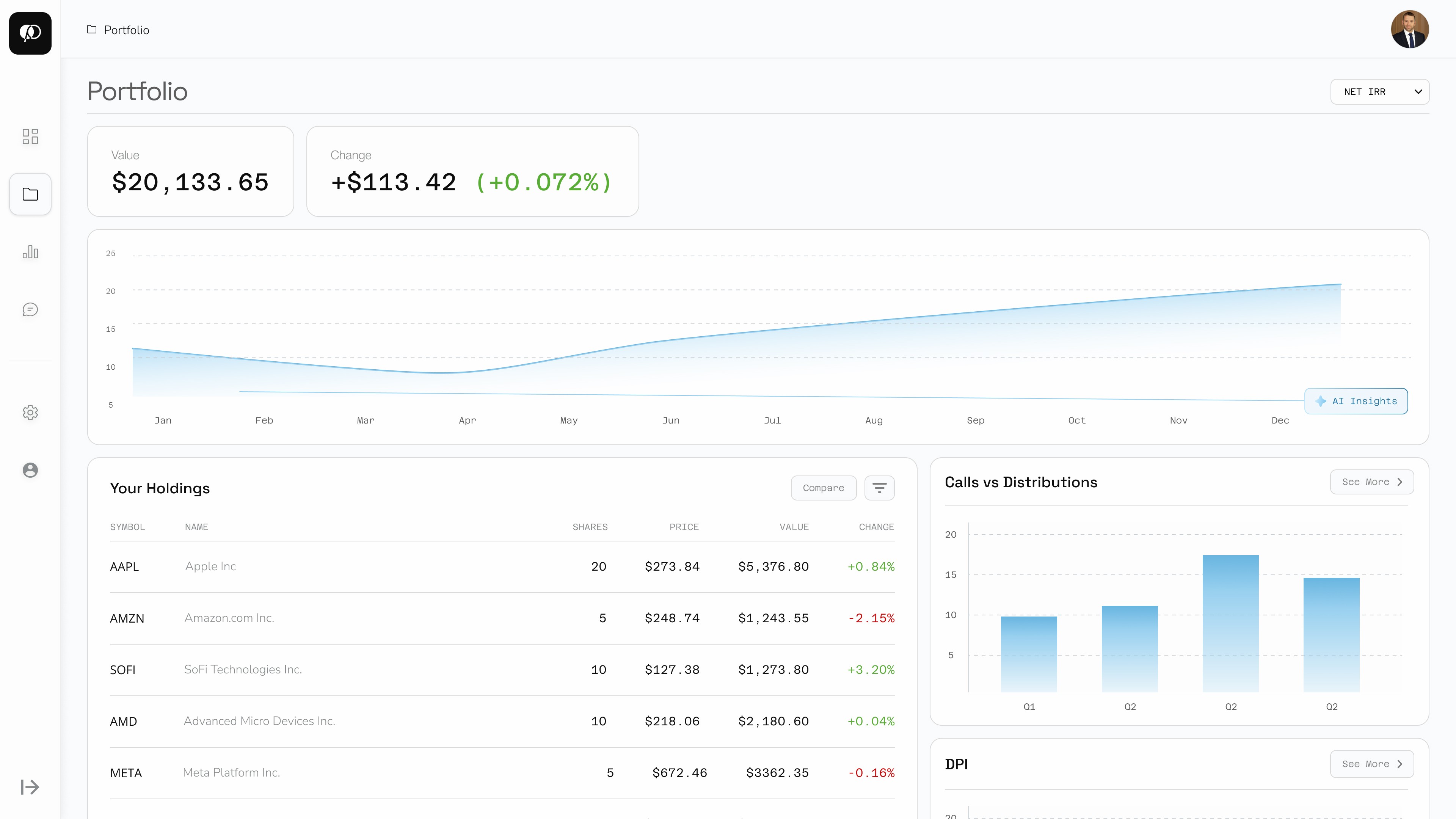The height and width of the screenshot is (819, 1456).
Task: Click See More for DPI panel
Action: coord(1371,764)
